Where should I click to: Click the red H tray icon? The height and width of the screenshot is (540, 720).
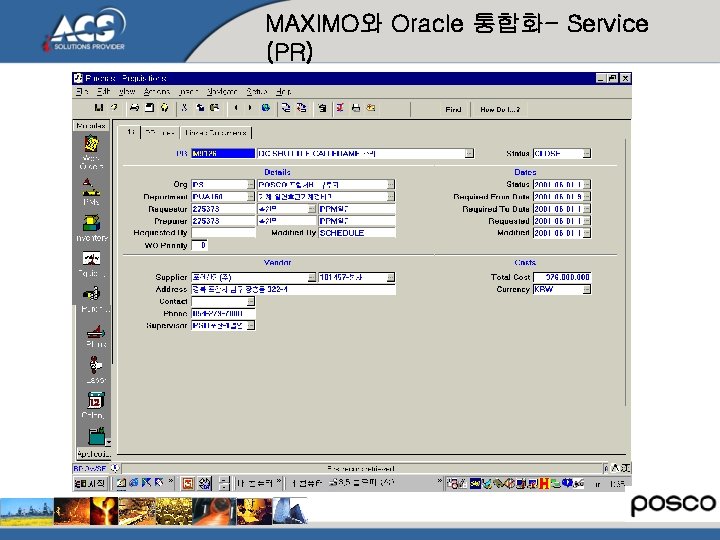[544, 483]
